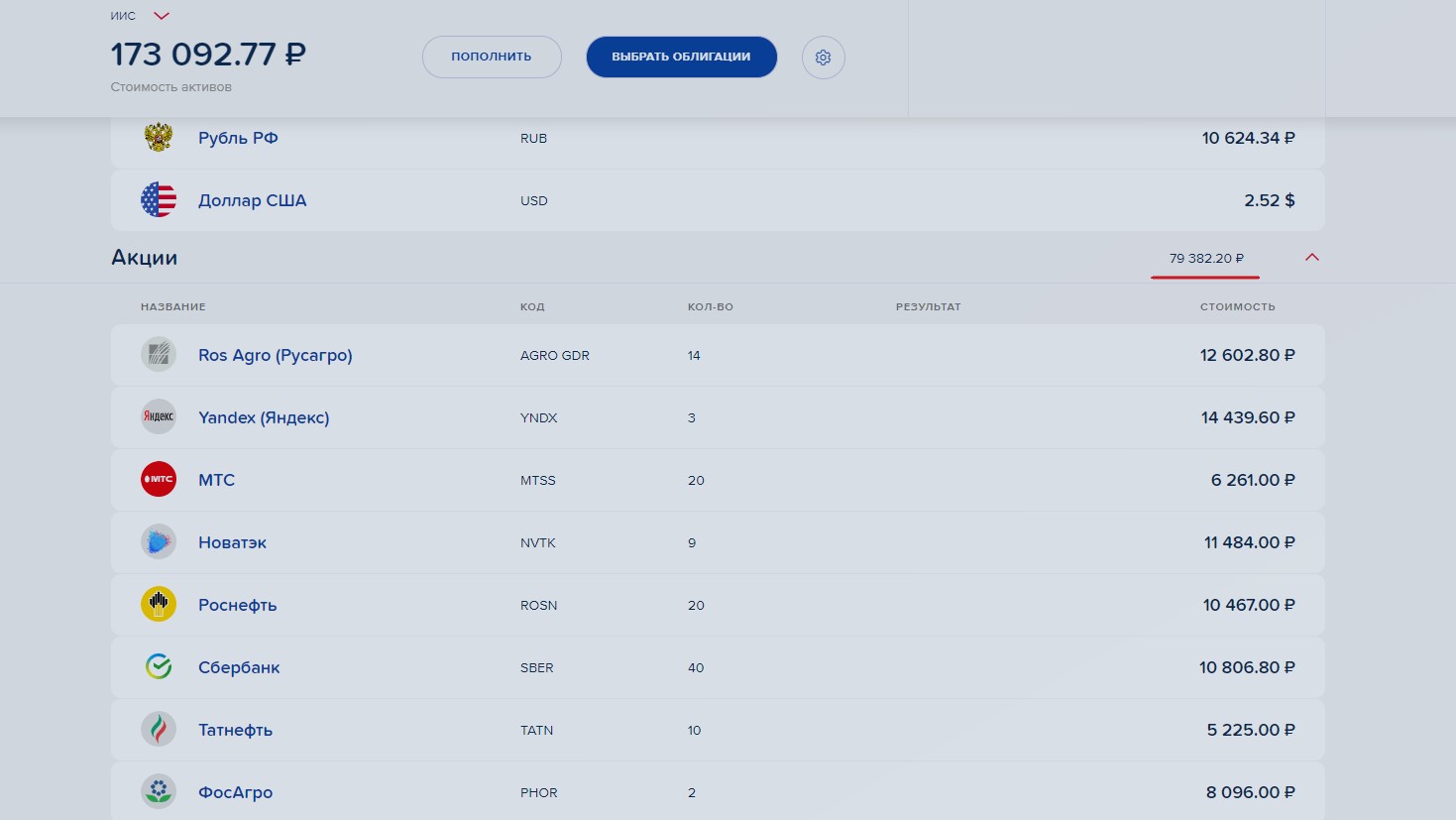This screenshot has width=1456, height=820.
Task: Click the Татнефть logo icon
Action: point(159,729)
